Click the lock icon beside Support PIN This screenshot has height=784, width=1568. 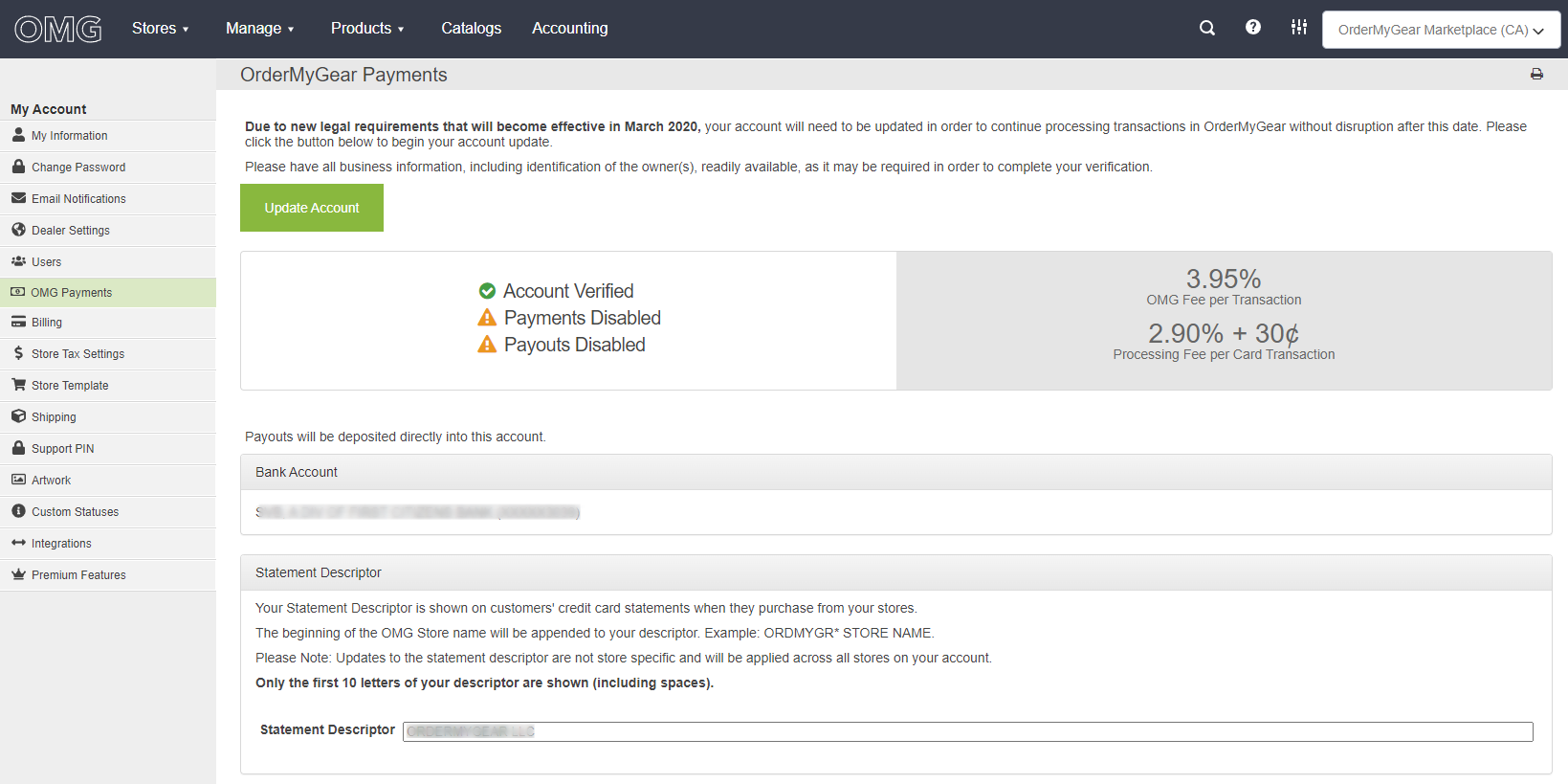18,448
